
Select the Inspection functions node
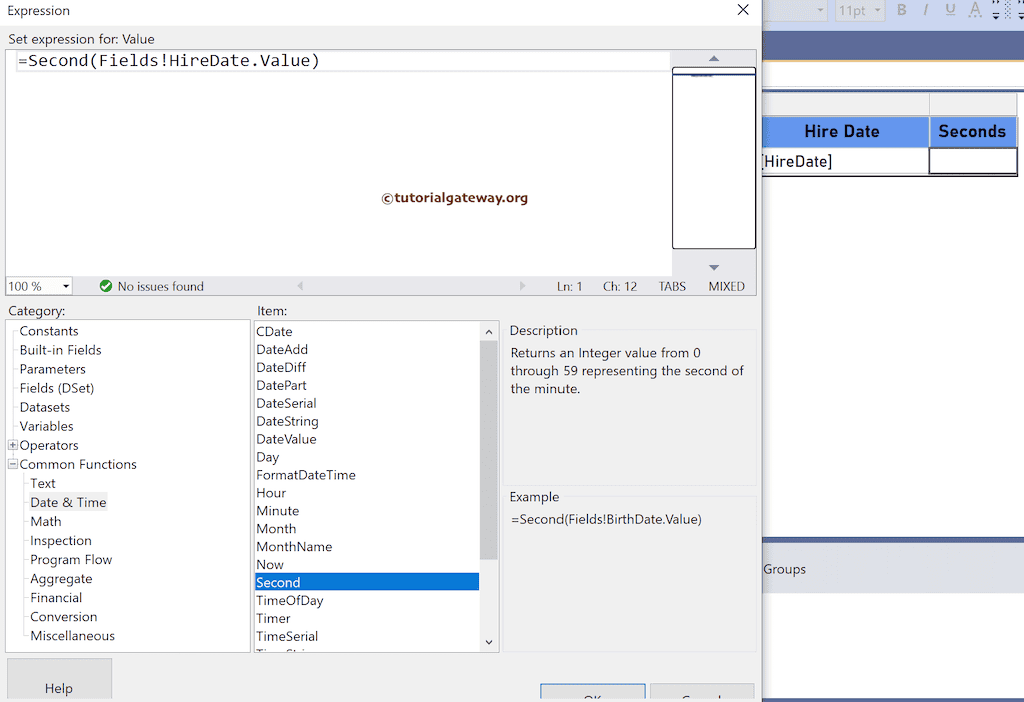tap(61, 540)
